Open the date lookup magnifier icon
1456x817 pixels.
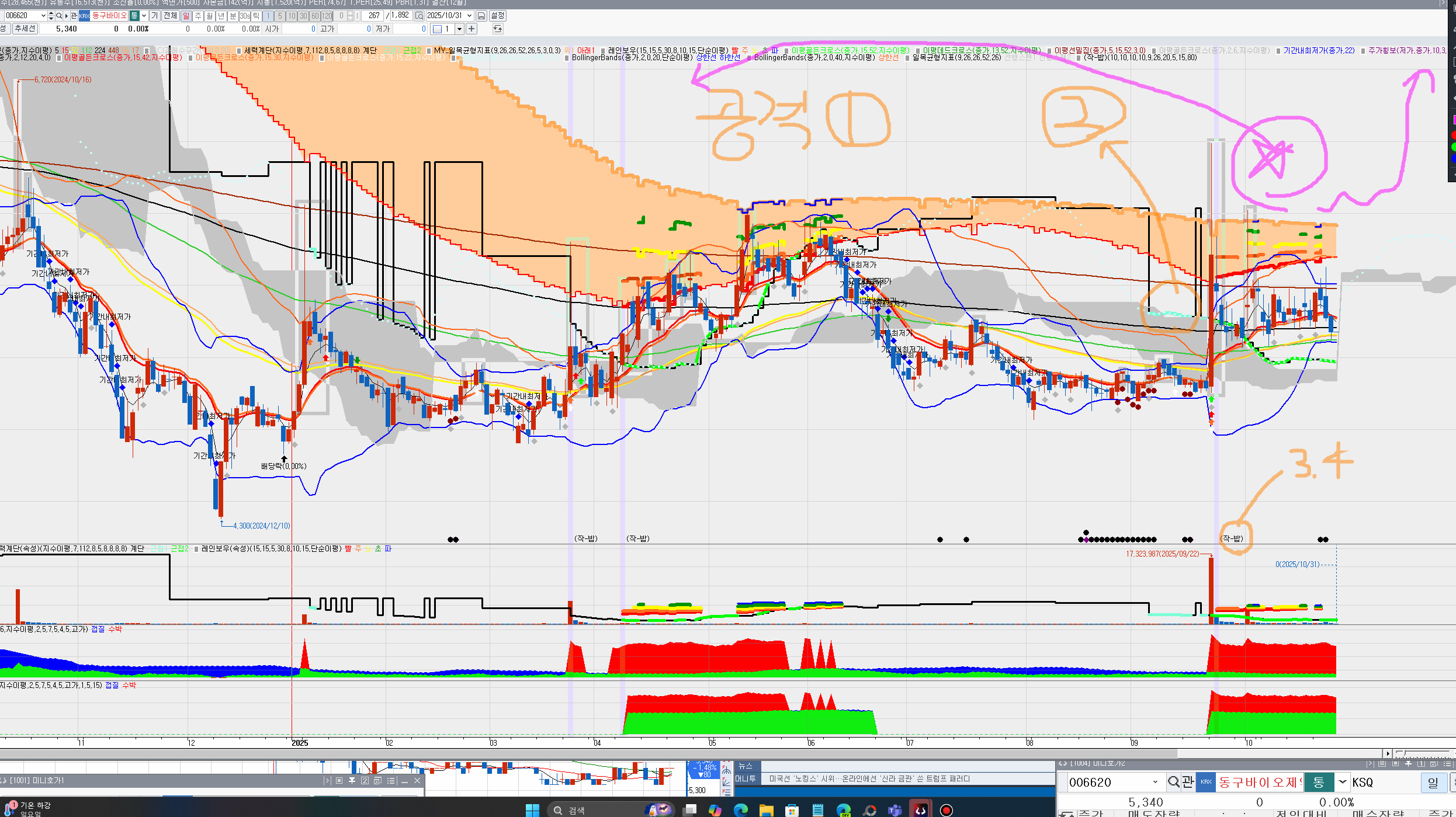420,16
